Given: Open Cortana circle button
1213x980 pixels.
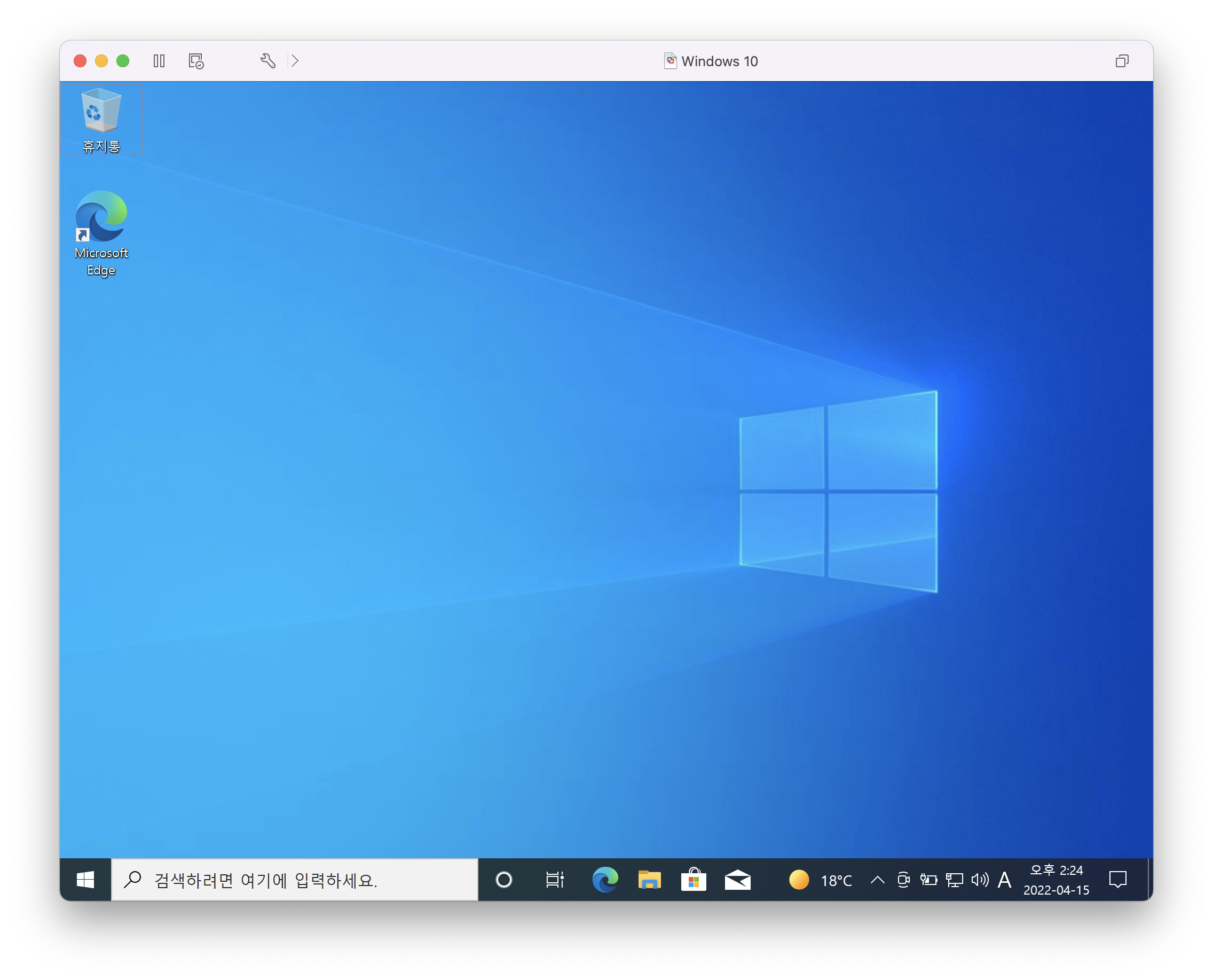Looking at the screenshot, I should point(503,880).
